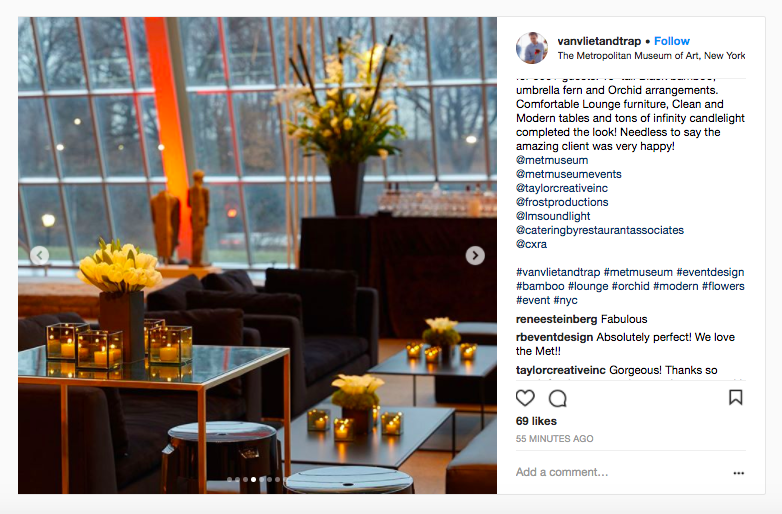Open the three-dot more options menu
Screen dimensions: 782x514
739,473
